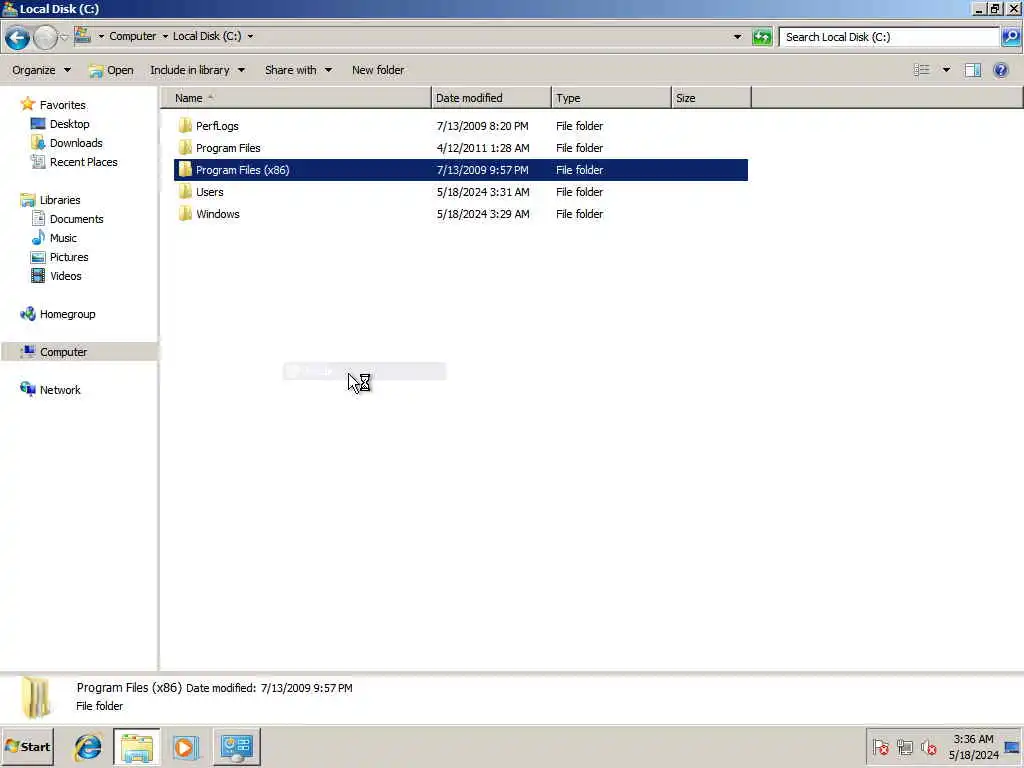The height and width of the screenshot is (768, 1024).
Task: Open the Share with menu
Action: (298, 70)
